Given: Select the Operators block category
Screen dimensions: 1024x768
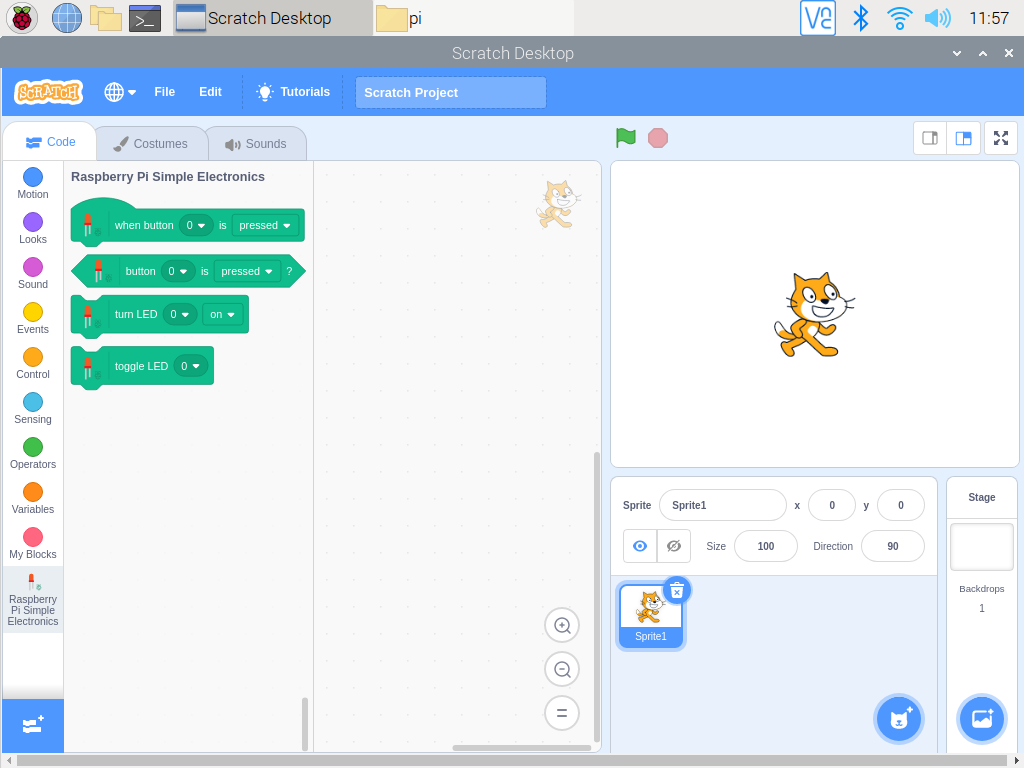Looking at the screenshot, I should [x=33, y=454].
